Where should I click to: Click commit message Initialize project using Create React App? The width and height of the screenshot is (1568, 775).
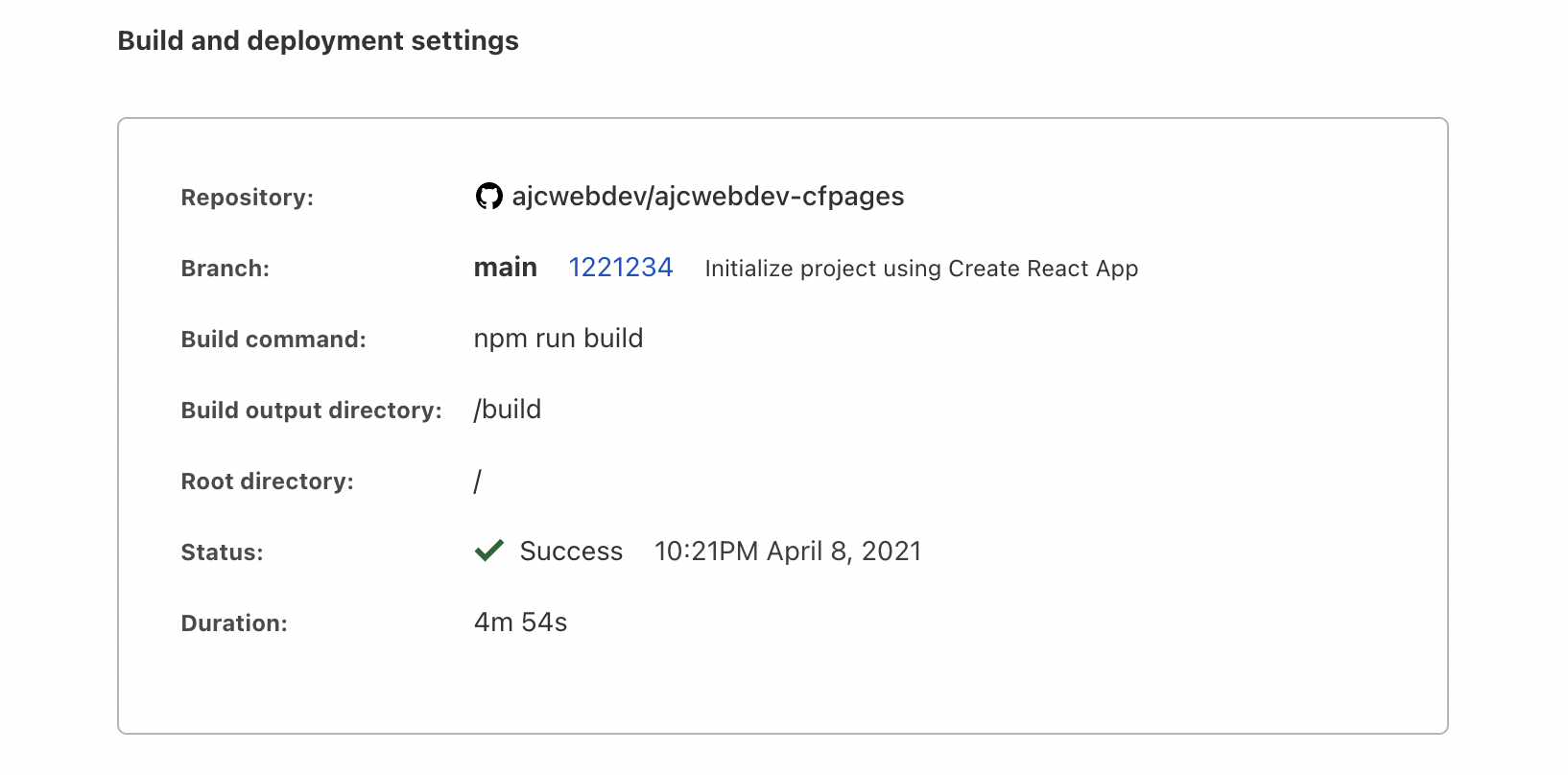pos(921,269)
